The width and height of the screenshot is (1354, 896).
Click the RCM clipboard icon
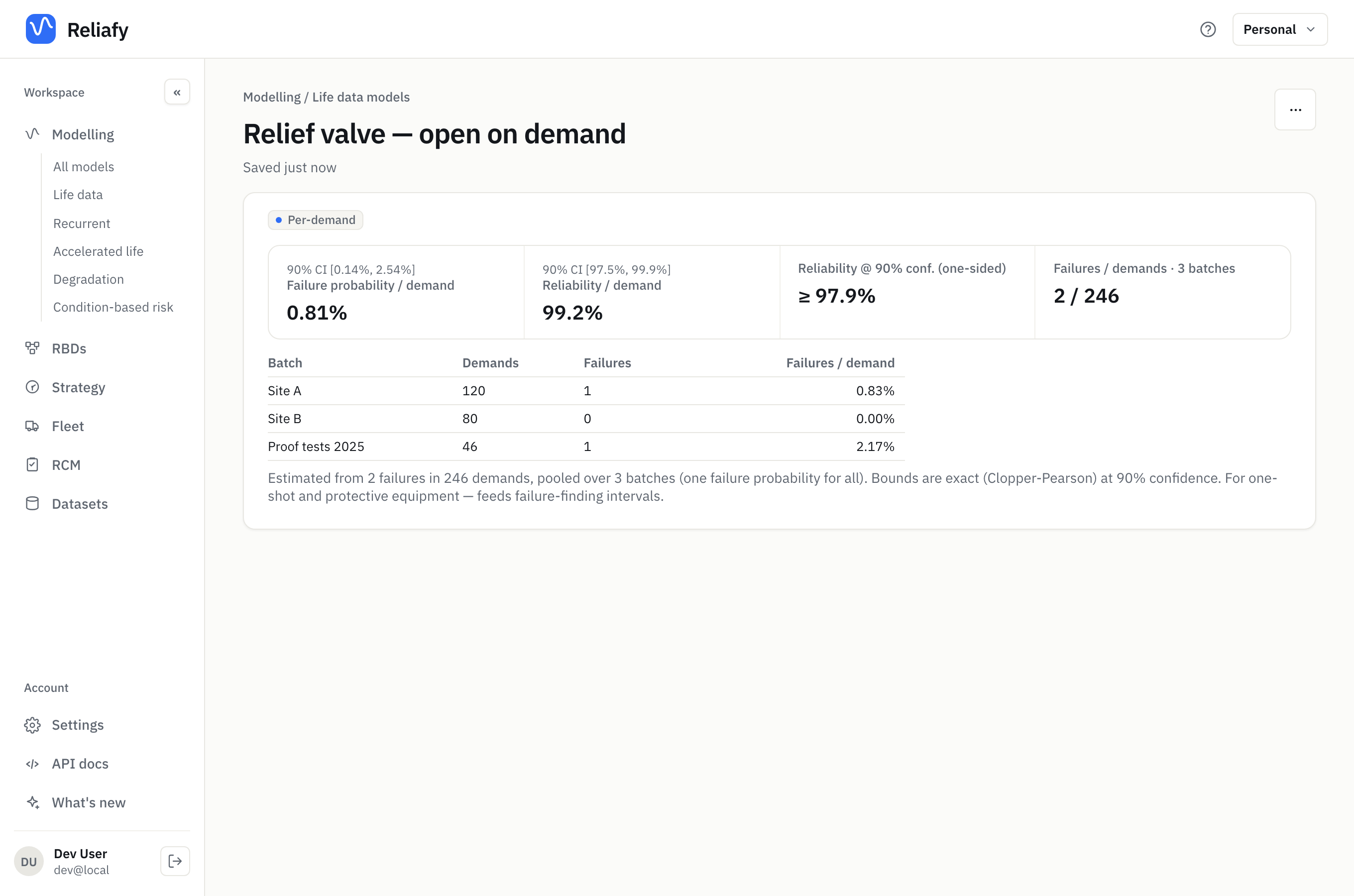[x=32, y=464]
